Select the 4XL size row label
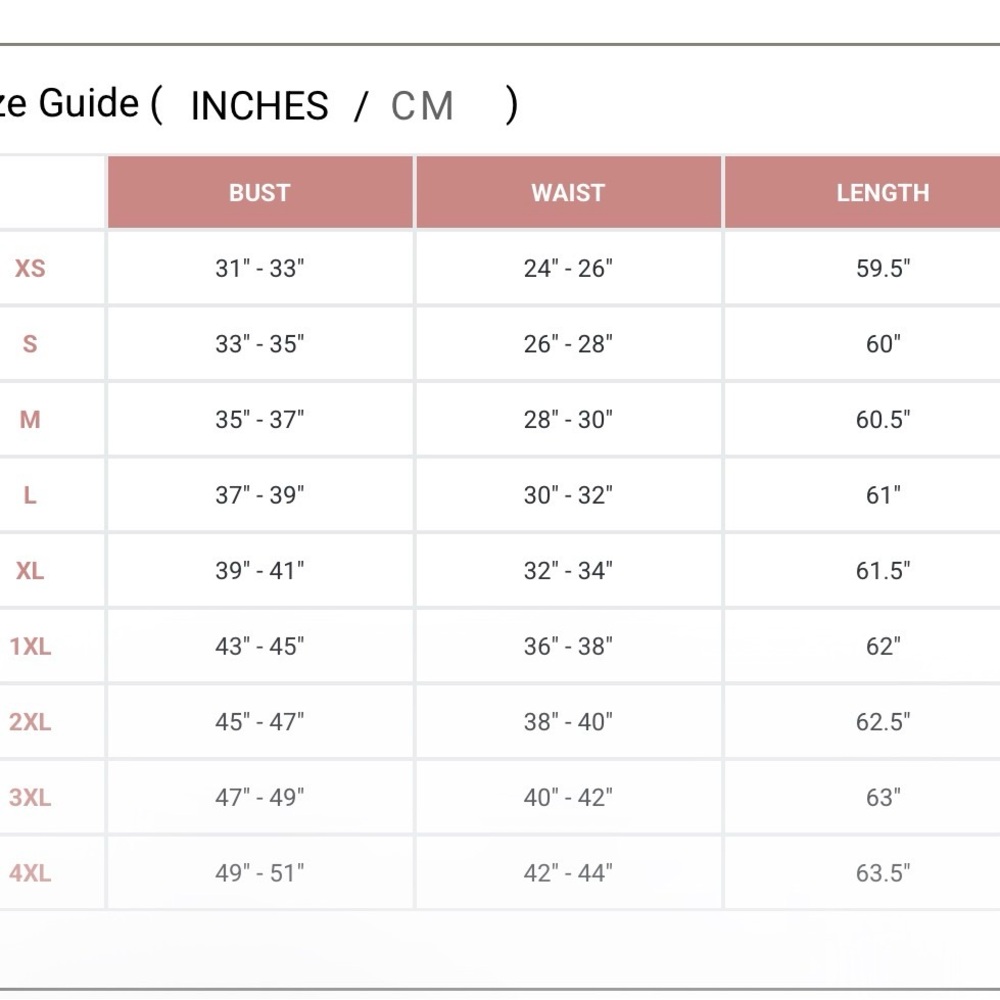Viewport: 1000px width, 1000px height. coord(30,872)
